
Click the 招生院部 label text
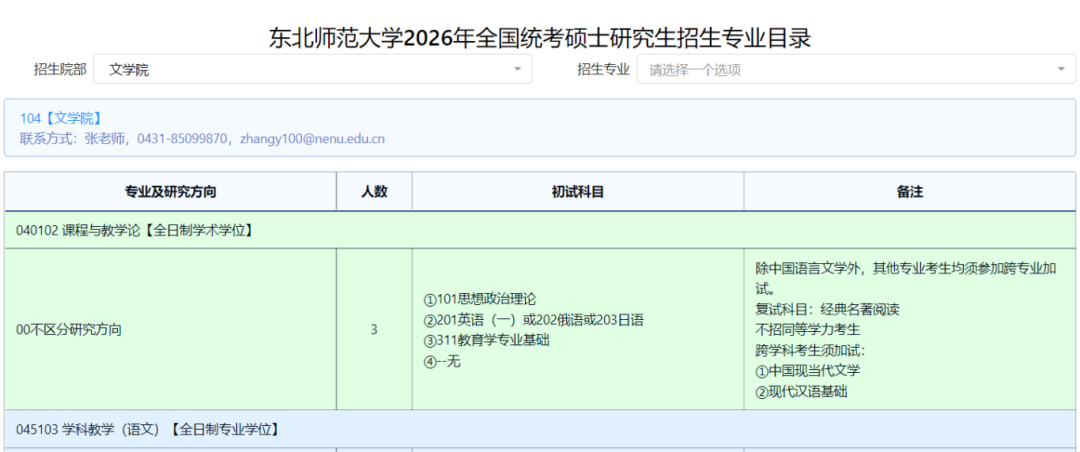point(61,70)
